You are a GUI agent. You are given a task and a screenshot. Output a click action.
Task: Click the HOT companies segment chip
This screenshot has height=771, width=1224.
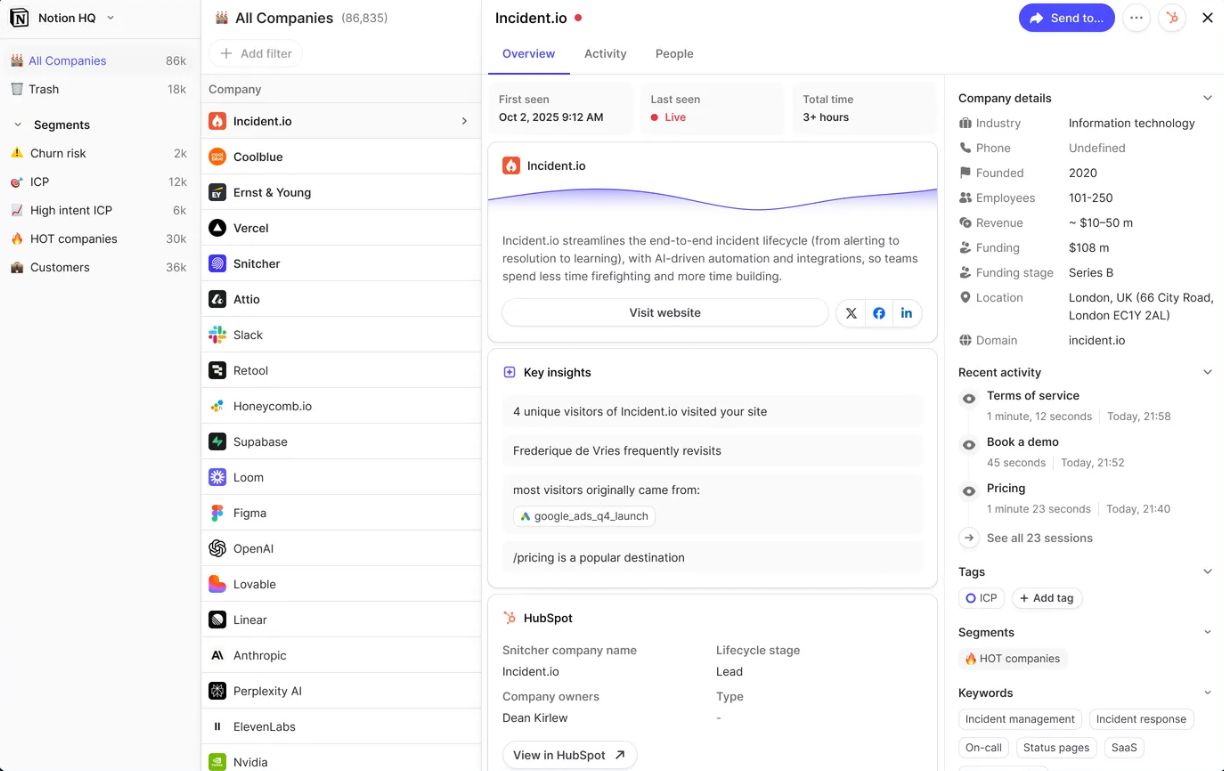1012,659
